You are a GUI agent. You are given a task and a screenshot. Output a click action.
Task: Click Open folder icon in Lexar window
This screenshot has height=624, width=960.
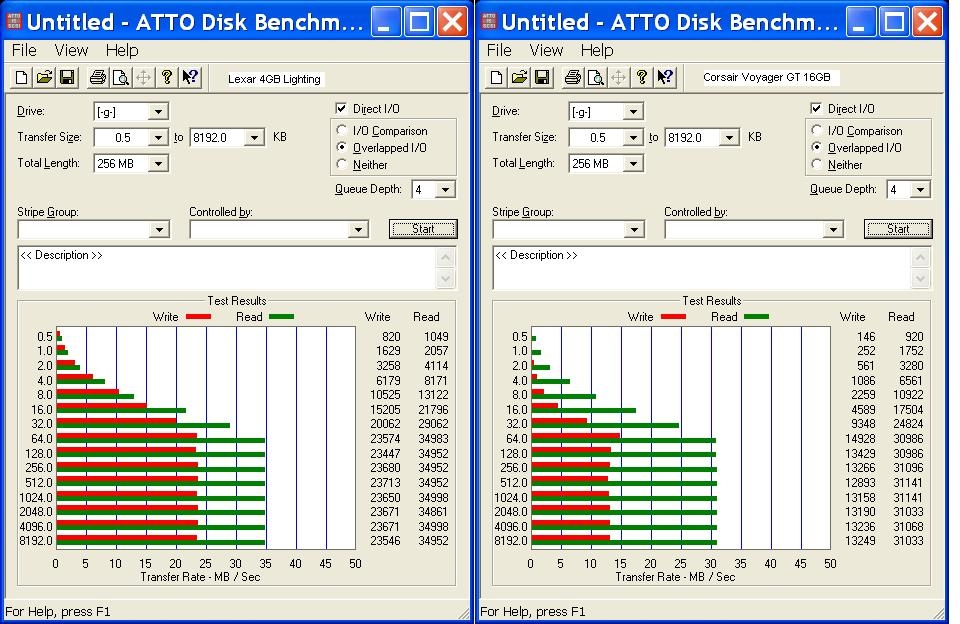[44, 77]
